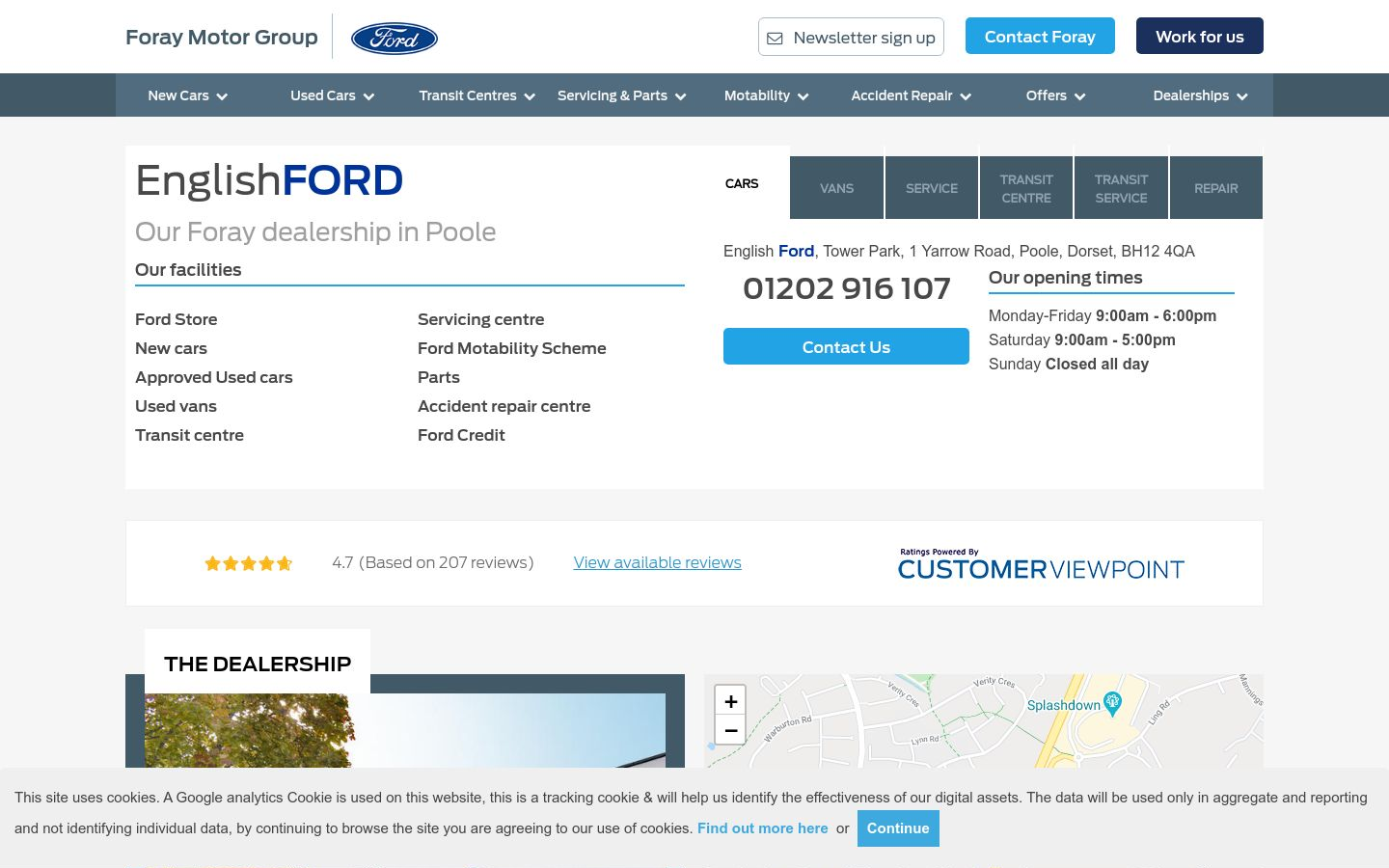
Task: Click the Ford Credit text
Action: pos(461,435)
